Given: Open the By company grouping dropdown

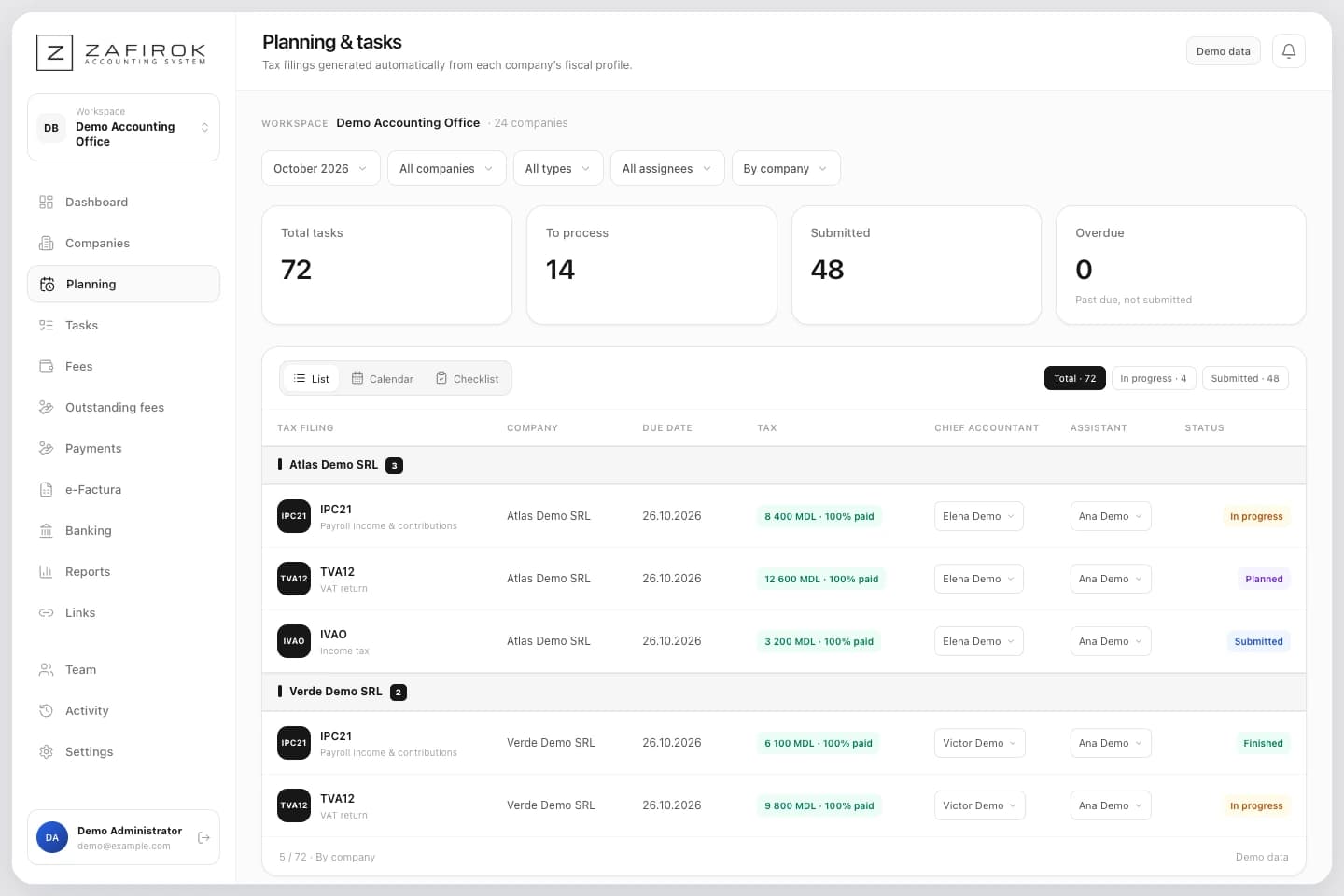Looking at the screenshot, I should 786,168.
